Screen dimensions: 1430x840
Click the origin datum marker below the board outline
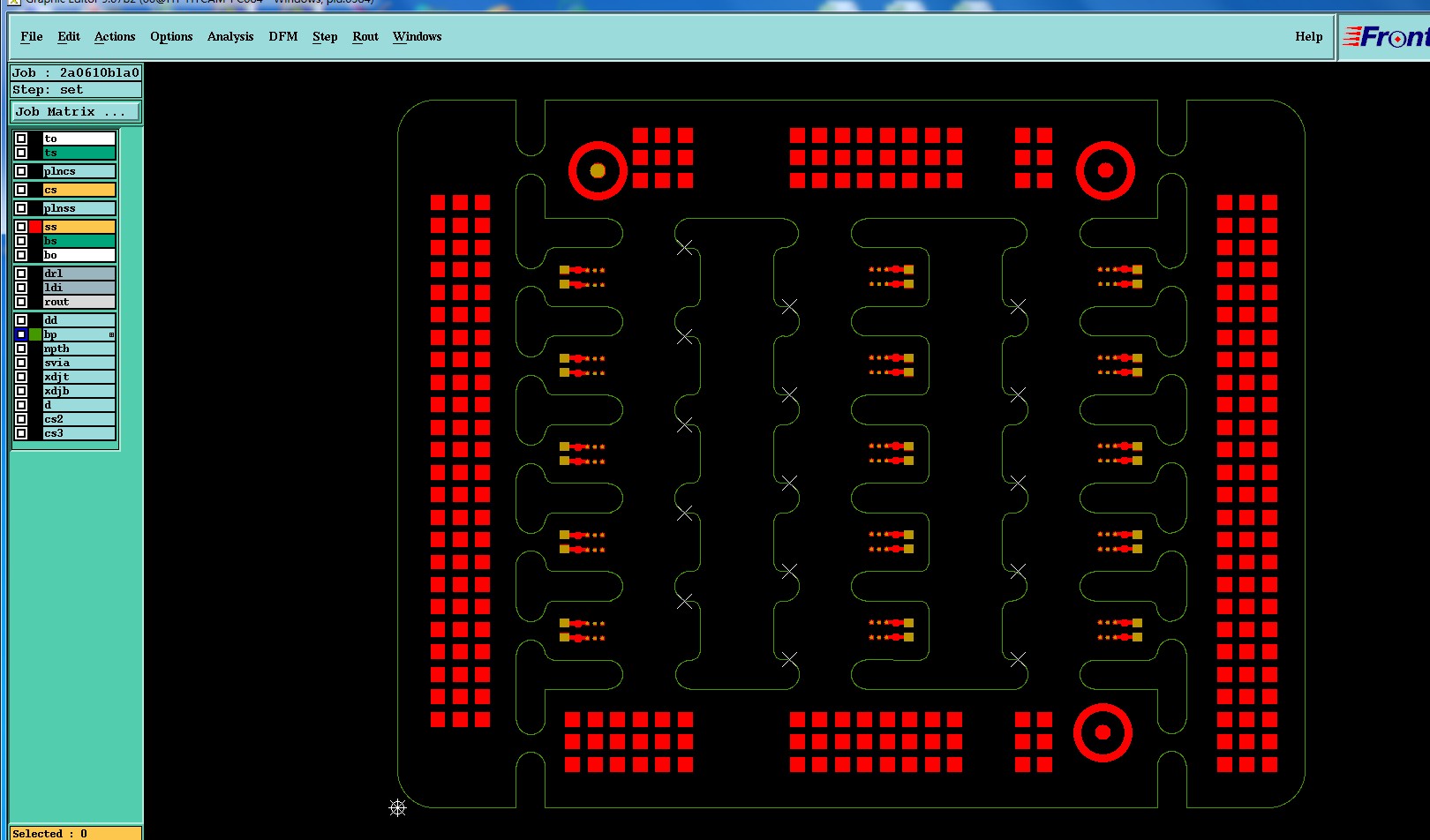(x=397, y=807)
